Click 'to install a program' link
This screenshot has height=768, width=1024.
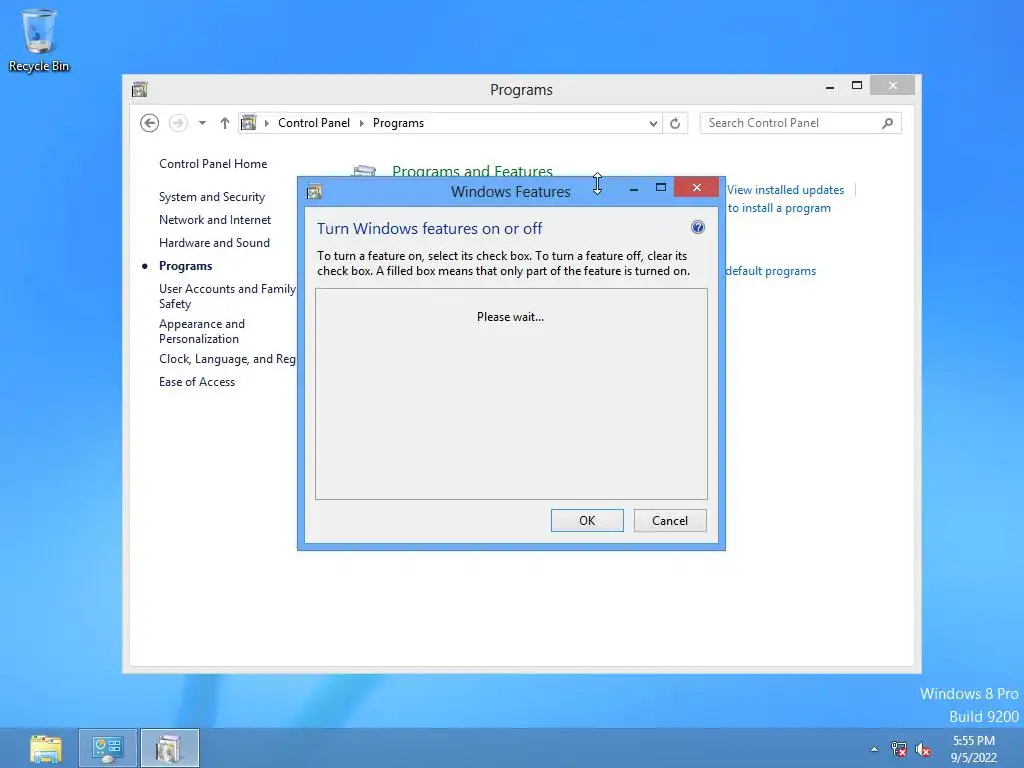click(x=779, y=208)
